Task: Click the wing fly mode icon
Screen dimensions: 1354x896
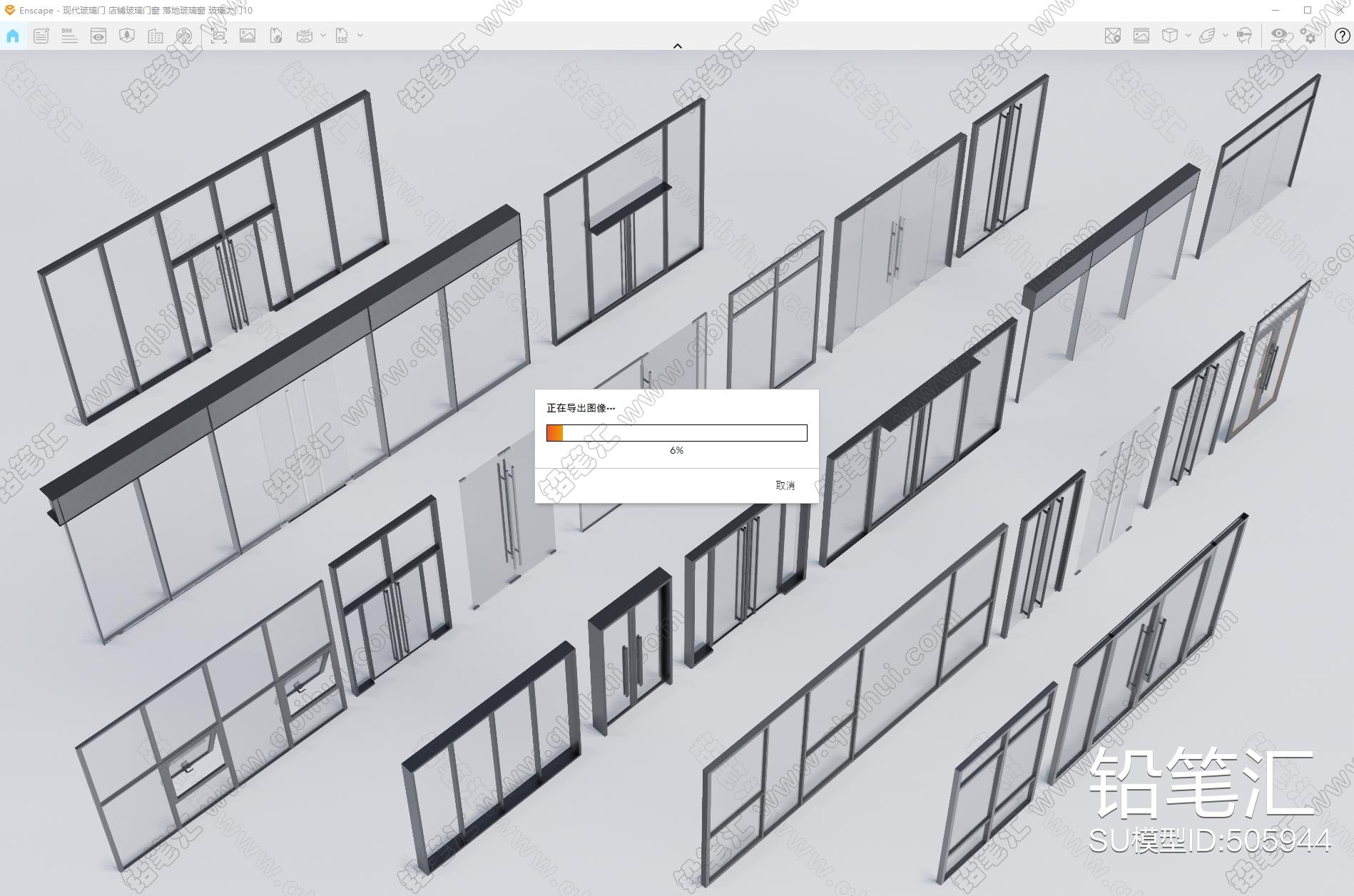Action: pyautogui.click(x=1207, y=36)
